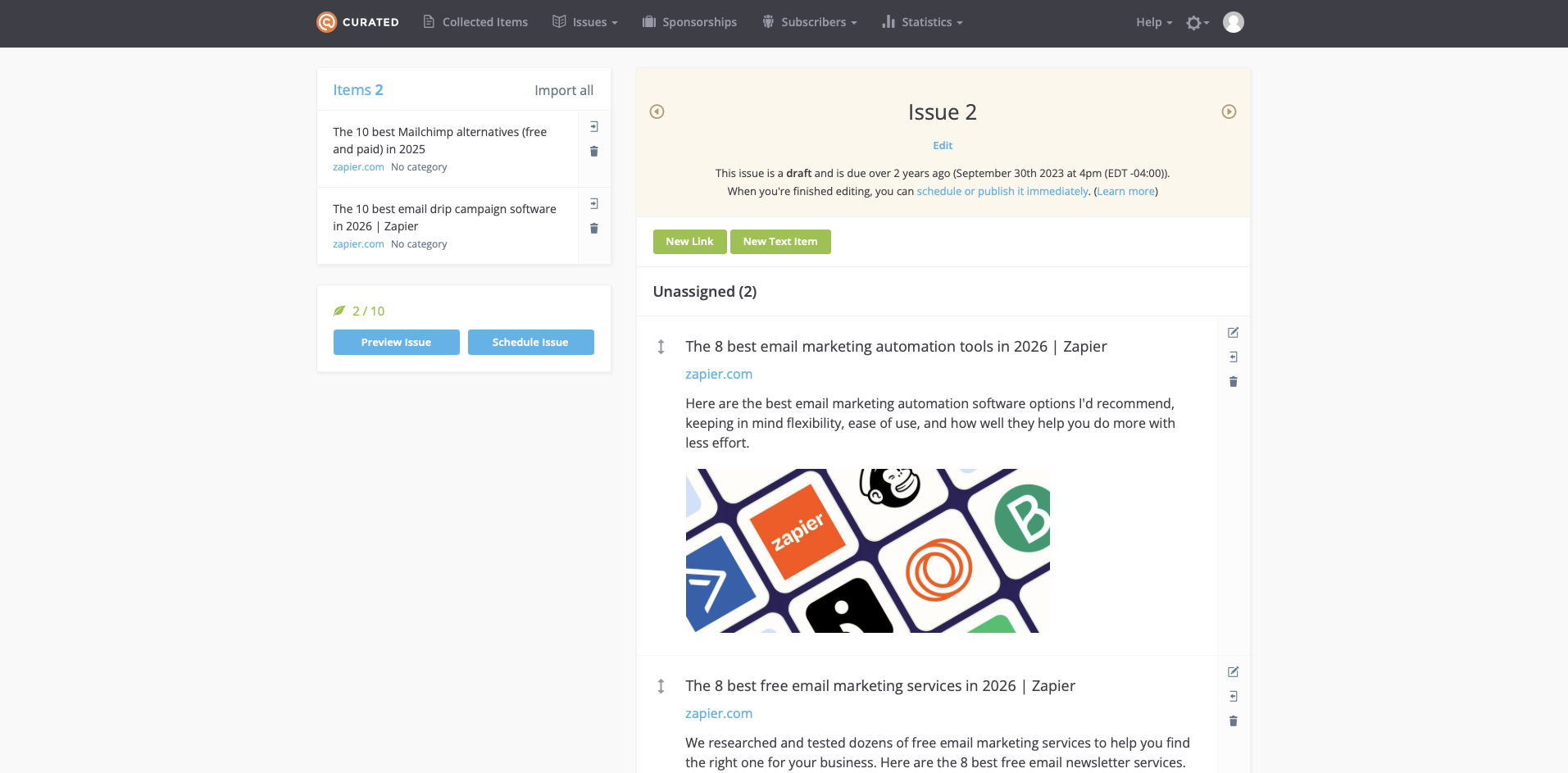Import the email drip campaign software item
The image size is (1568, 773).
pyautogui.click(x=594, y=203)
